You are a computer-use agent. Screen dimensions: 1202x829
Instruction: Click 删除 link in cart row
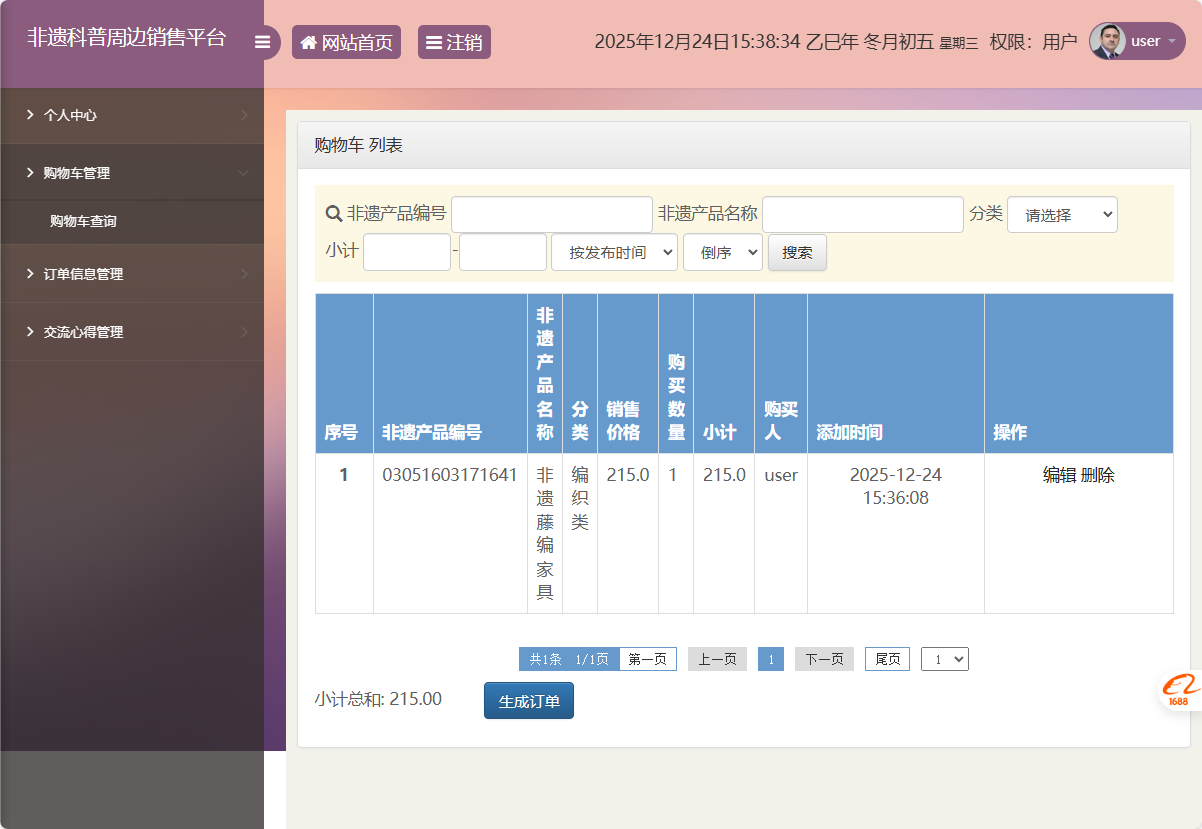pyautogui.click(x=1098, y=475)
